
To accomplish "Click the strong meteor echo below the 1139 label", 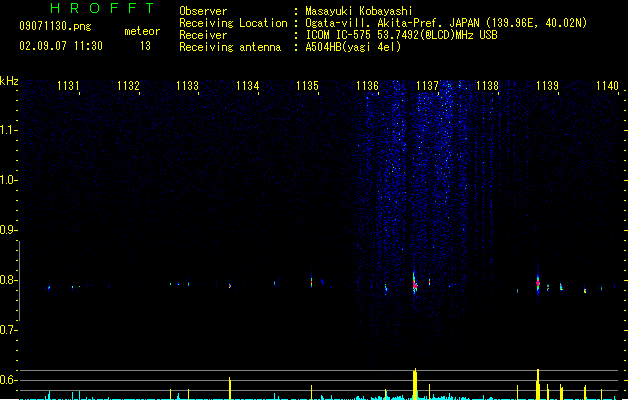I will 538,282.
